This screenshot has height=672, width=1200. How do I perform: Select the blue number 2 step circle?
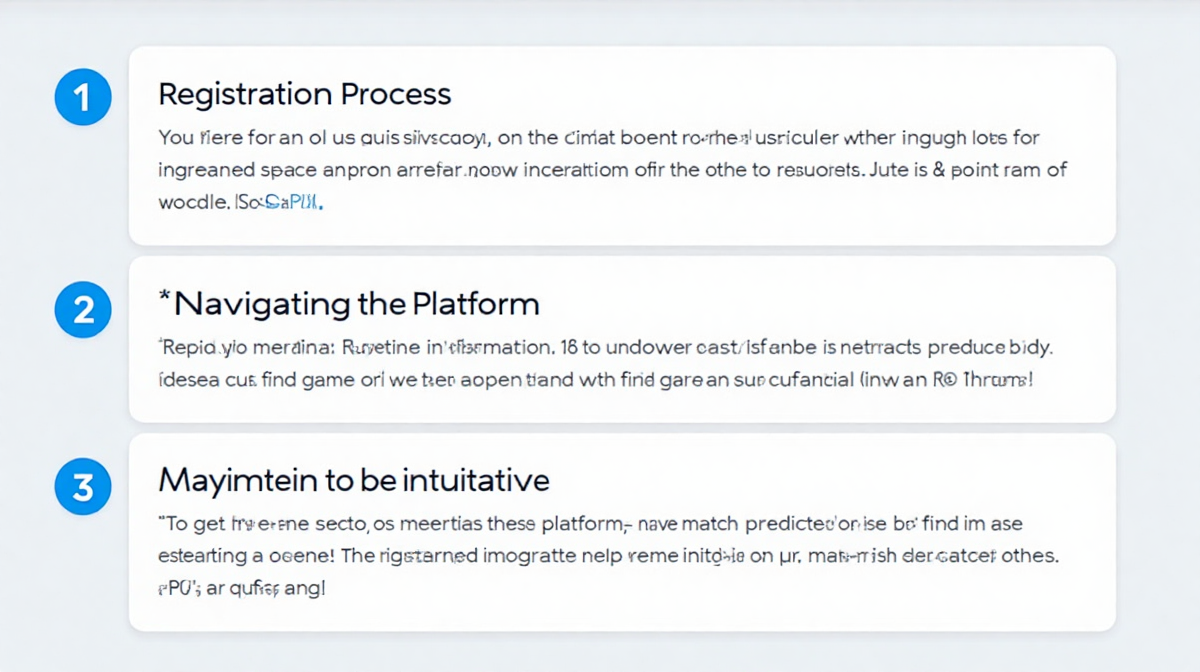point(83,310)
